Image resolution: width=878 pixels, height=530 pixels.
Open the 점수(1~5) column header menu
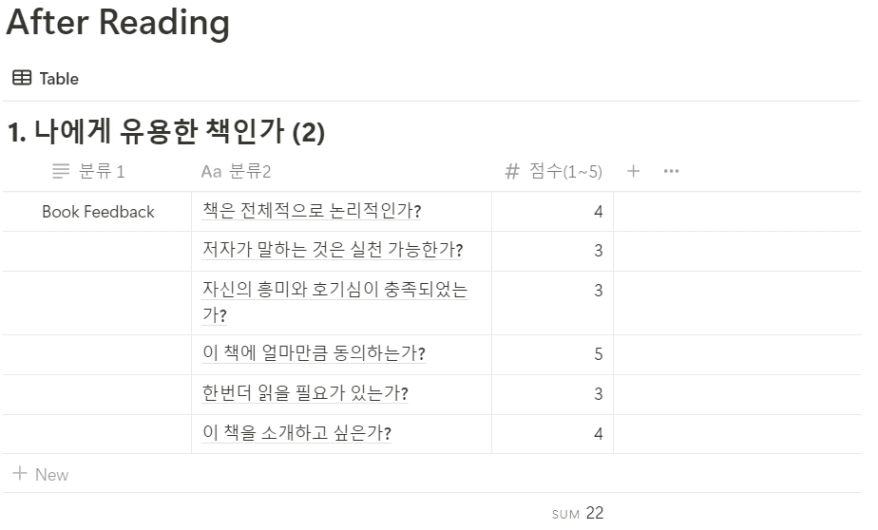553,171
